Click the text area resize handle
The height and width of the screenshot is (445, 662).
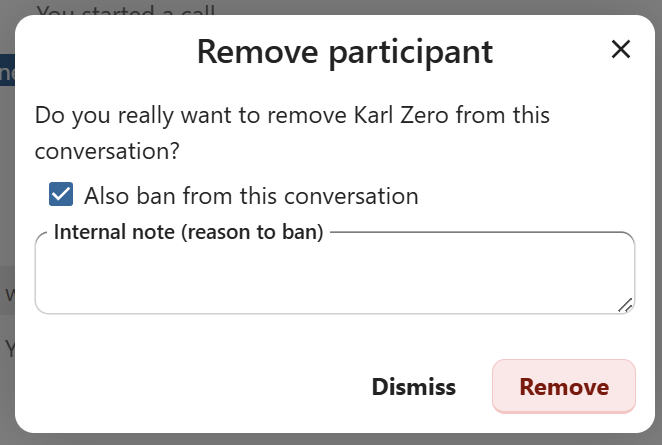point(625,304)
